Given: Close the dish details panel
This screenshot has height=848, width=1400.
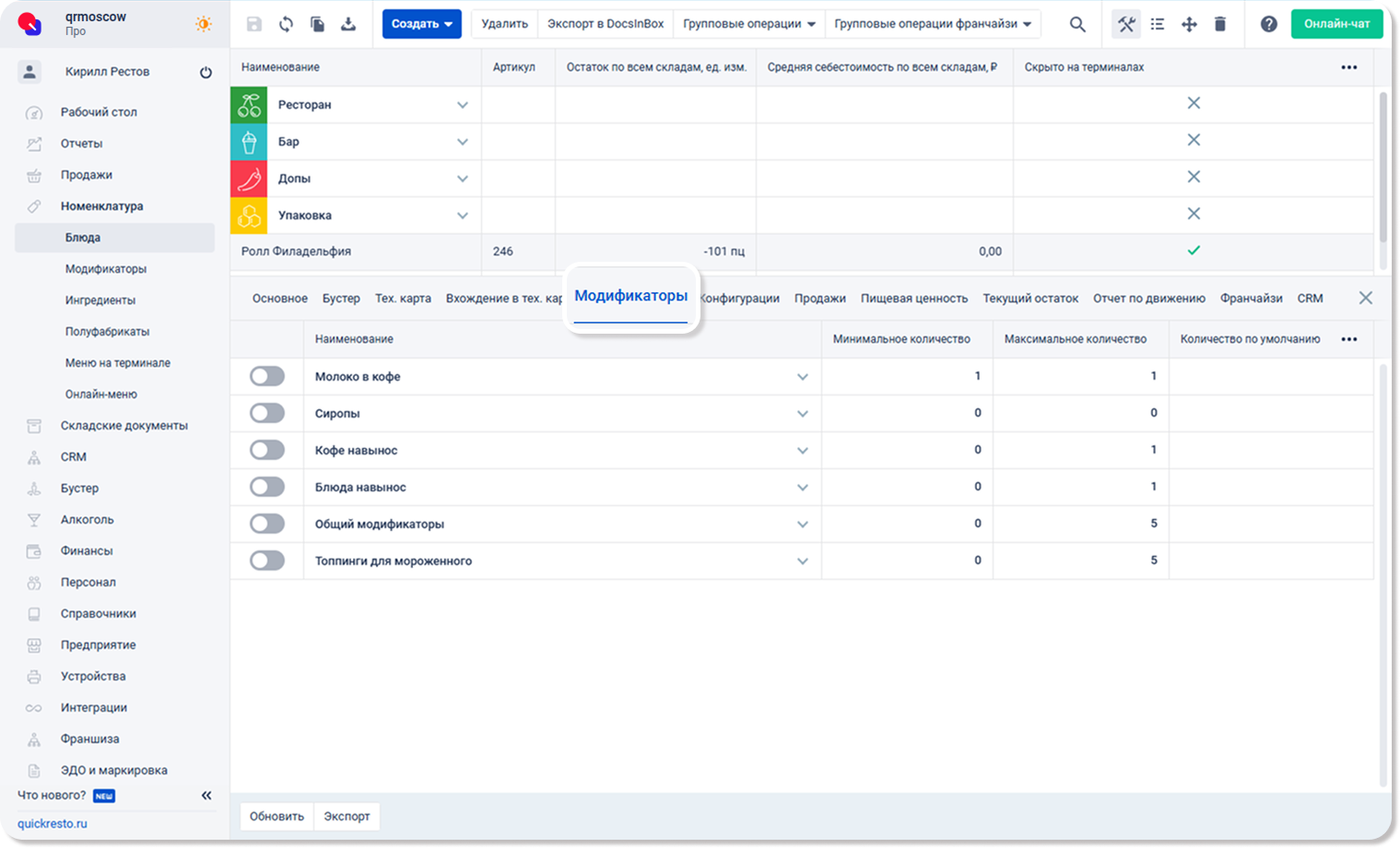Looking at the screenshot, I should tap(1366, 298).
